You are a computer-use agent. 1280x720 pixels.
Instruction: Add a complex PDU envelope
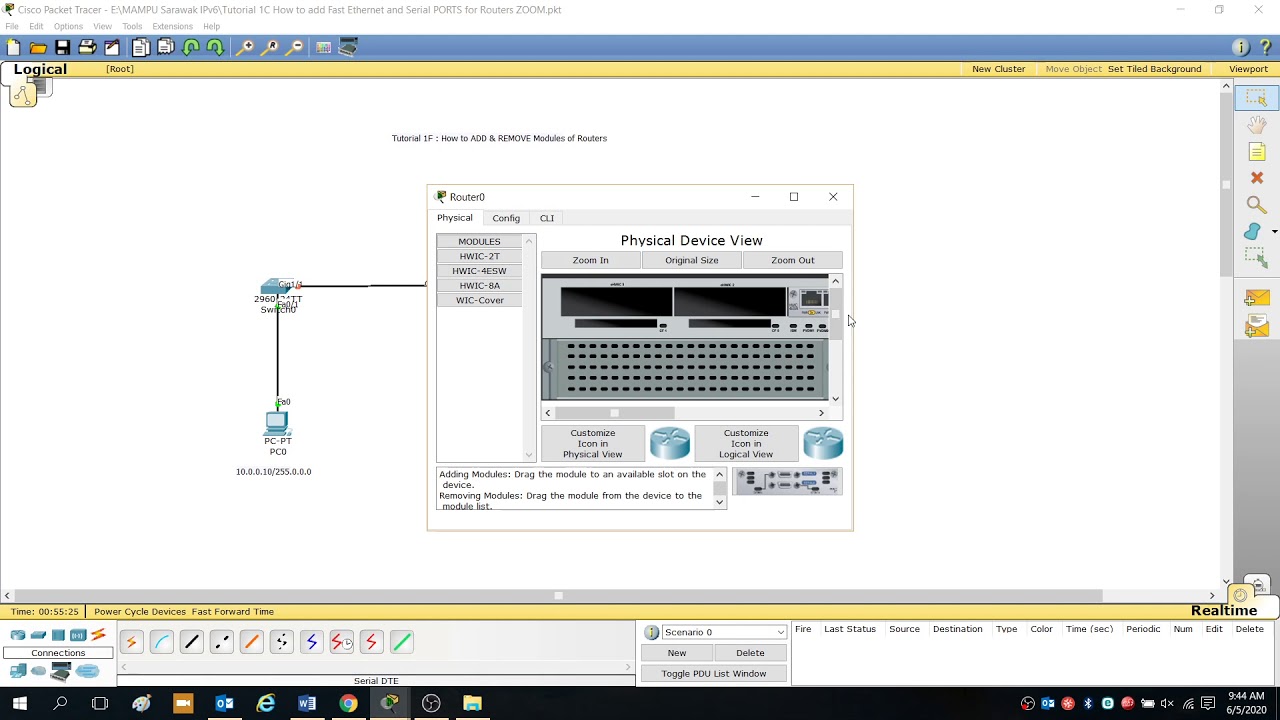pos(1256,327)
